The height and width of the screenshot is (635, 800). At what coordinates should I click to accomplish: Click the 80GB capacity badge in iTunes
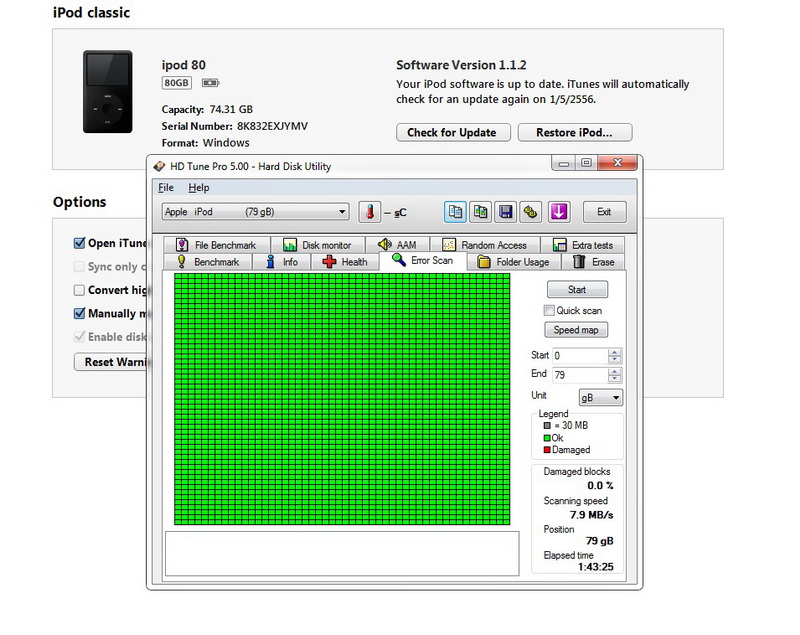[x=177, y=83]
